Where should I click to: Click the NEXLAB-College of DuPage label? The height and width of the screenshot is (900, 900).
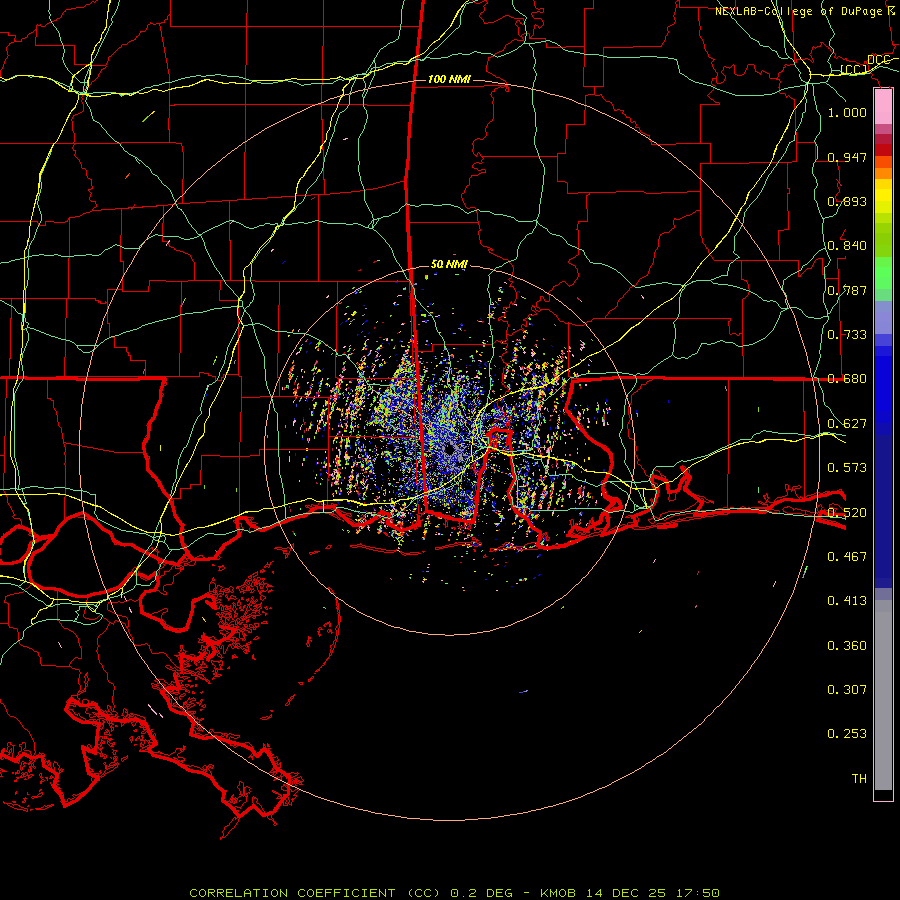[798, 11]
